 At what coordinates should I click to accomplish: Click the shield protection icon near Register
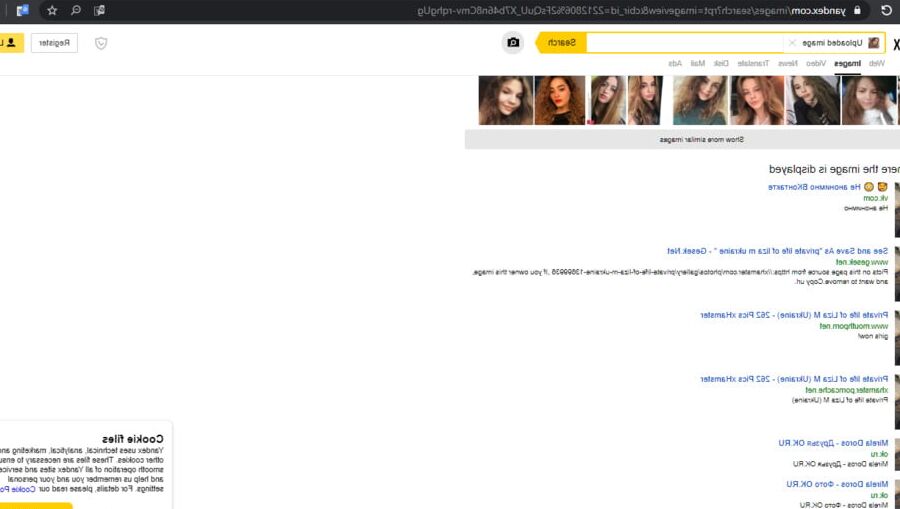(x=101, y=43)
